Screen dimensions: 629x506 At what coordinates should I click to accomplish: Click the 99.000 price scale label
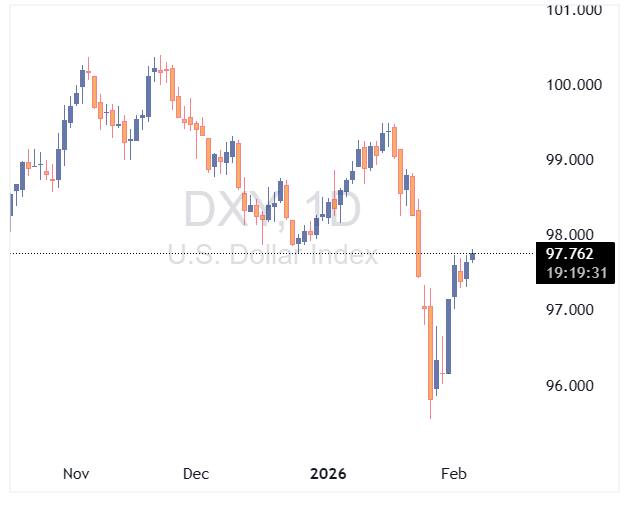point(573,160)
